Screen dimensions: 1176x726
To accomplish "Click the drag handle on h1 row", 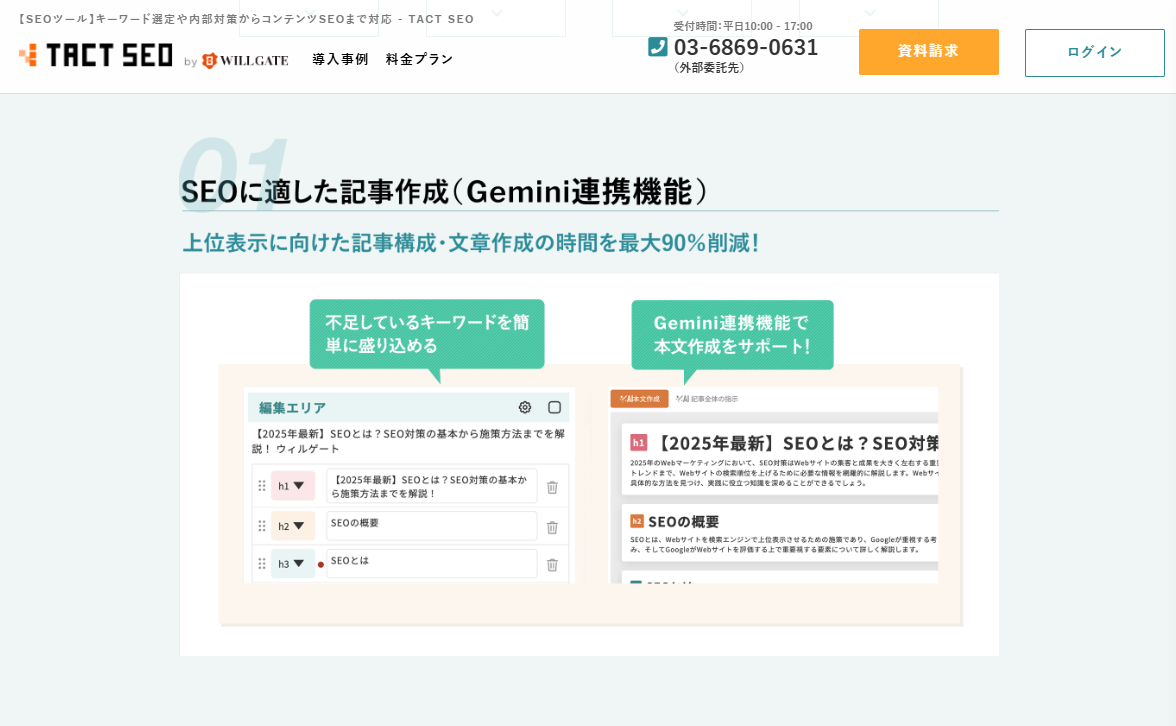I will [262, 486].
